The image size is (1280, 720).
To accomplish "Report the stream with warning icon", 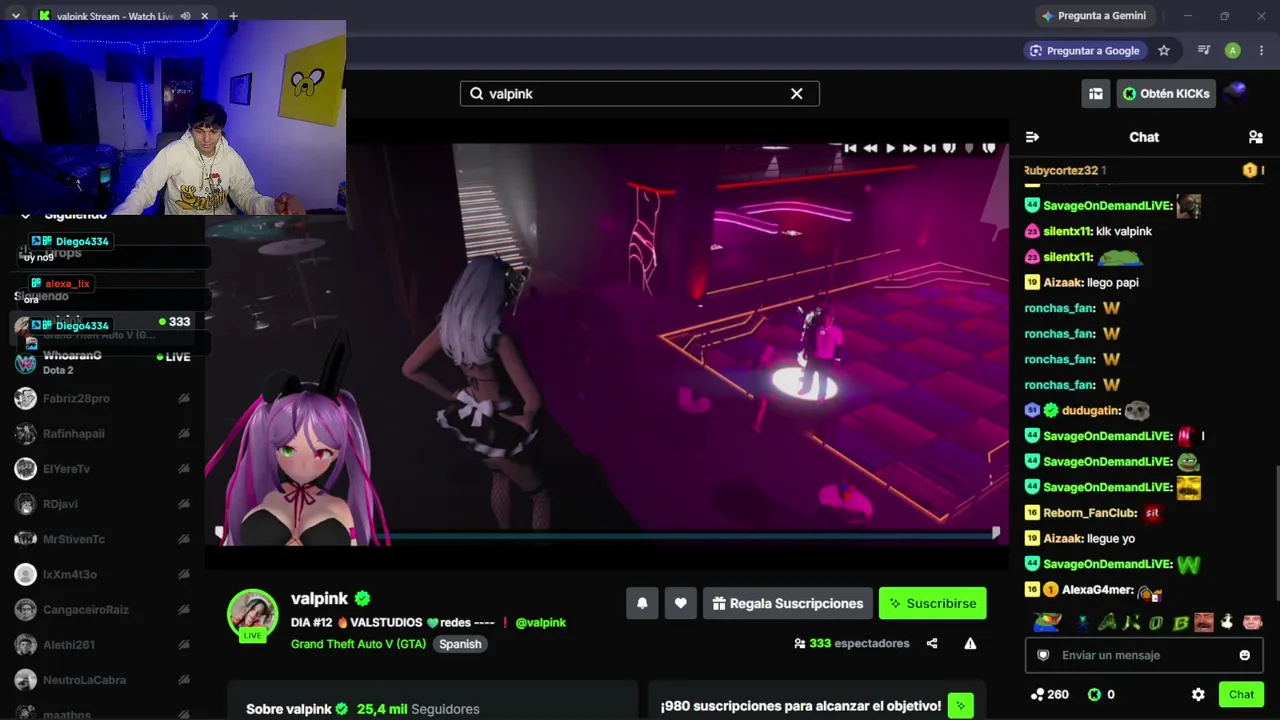I will (970, 644).
